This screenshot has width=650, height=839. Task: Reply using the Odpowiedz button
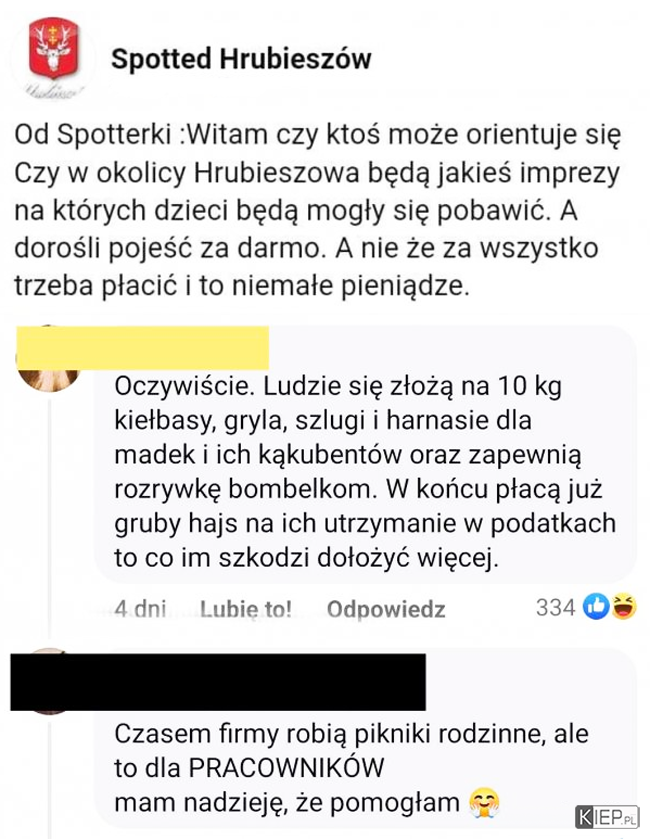[x=386, y=609]
